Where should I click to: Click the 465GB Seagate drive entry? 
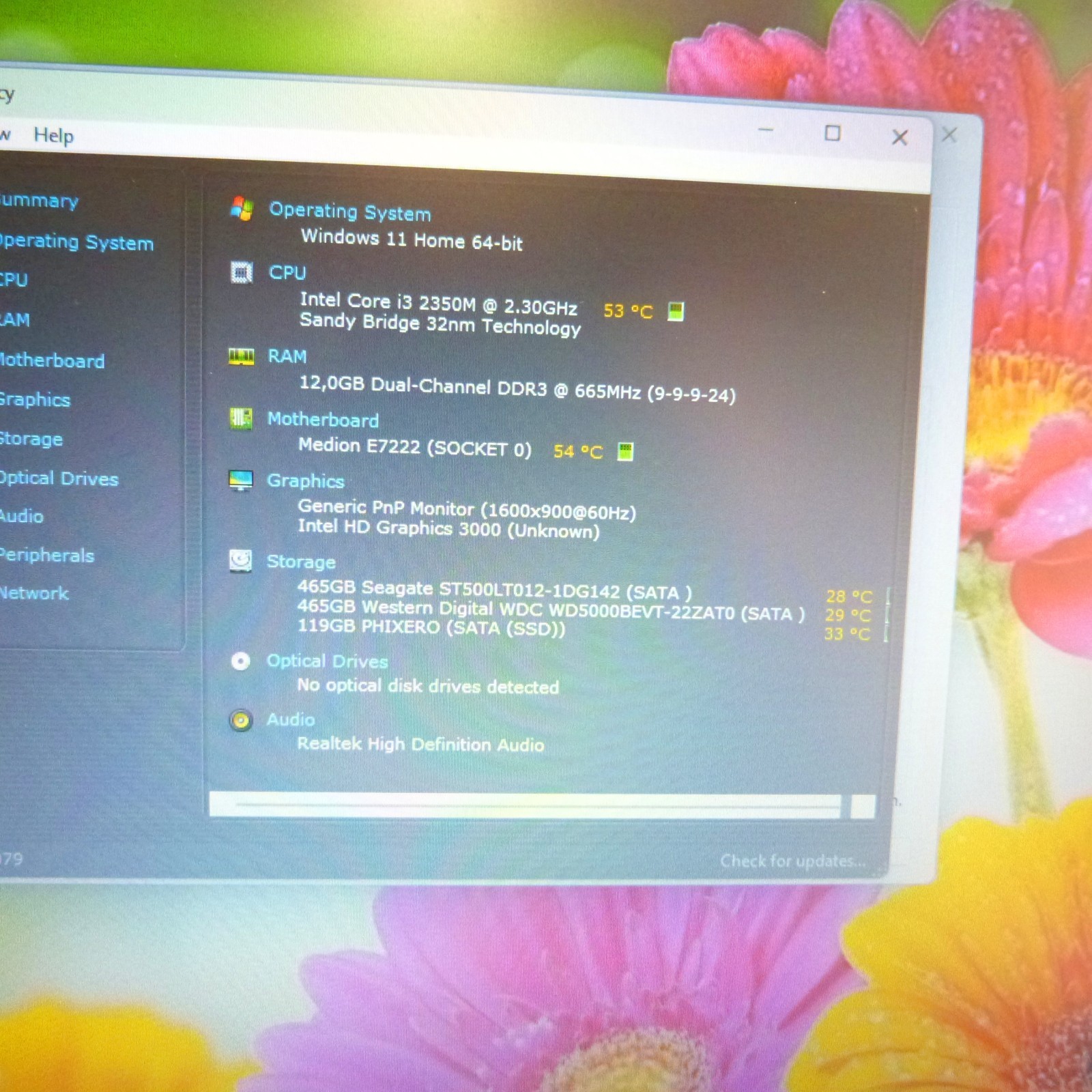coord(494,590)
